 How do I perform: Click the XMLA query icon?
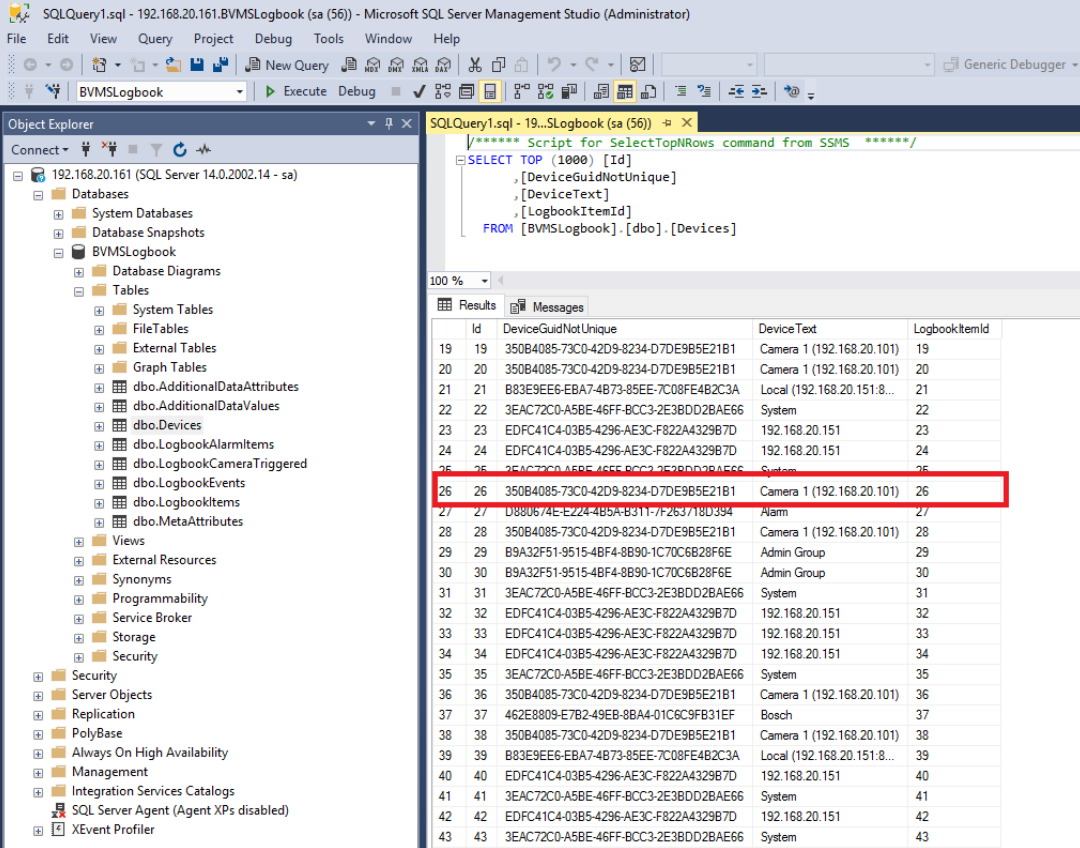419,65
